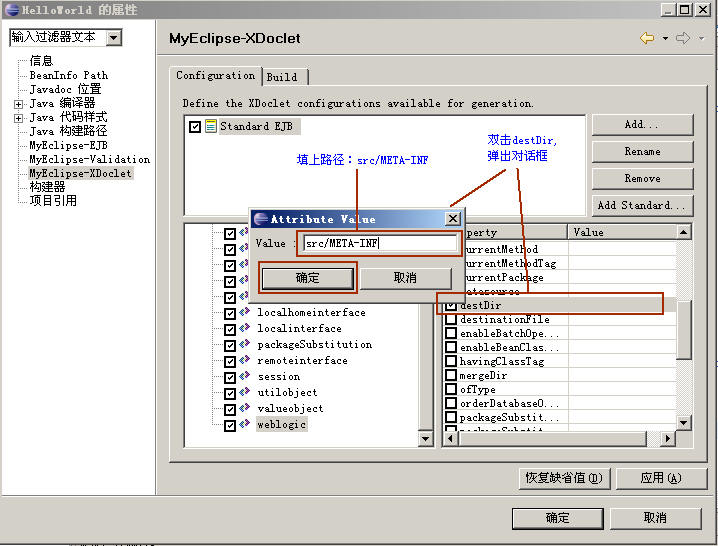Click the utilobject subtask icon
718x546 pixels.
pos(245,392)
